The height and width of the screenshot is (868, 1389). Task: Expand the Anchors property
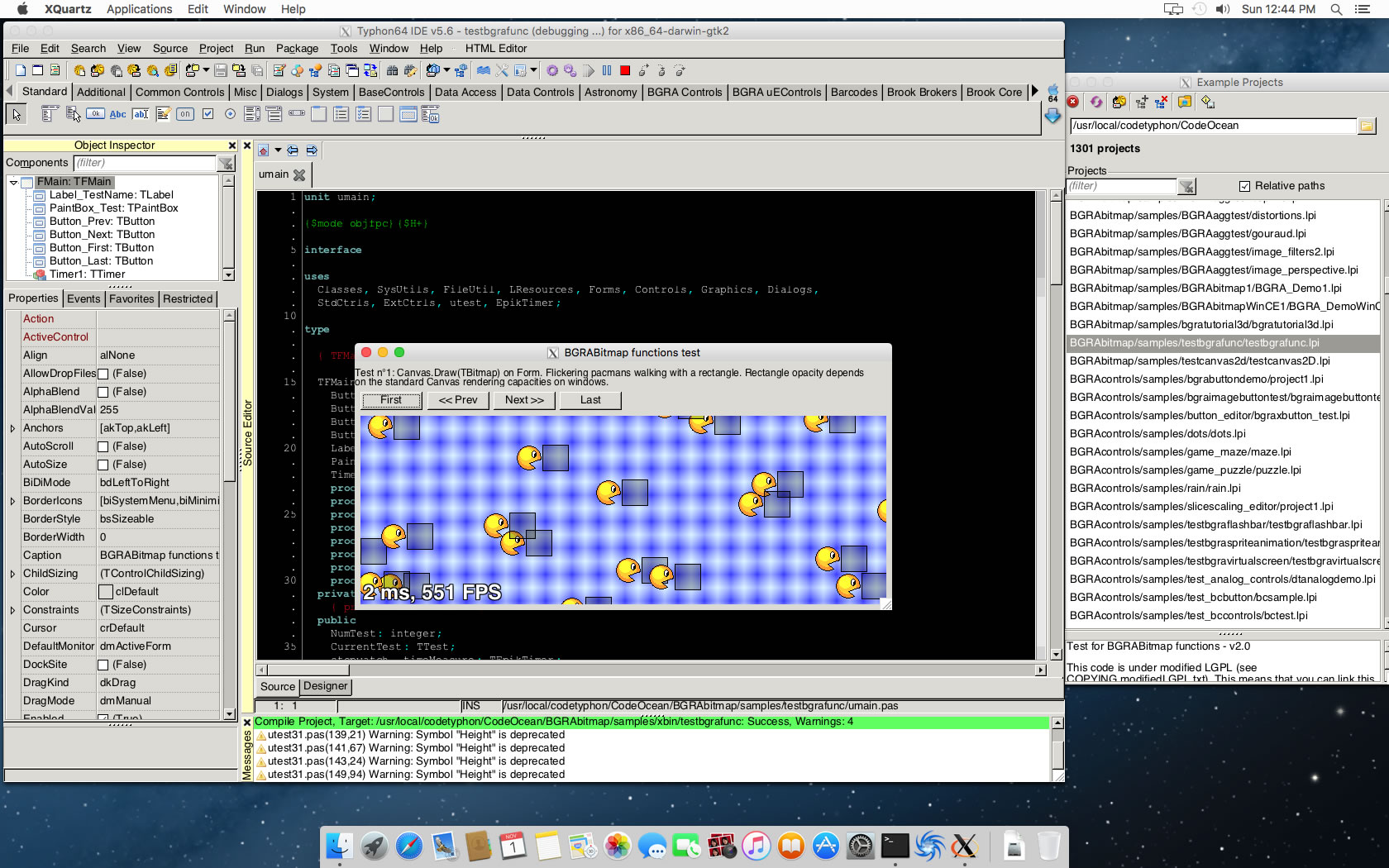click(x=12, y=428)
